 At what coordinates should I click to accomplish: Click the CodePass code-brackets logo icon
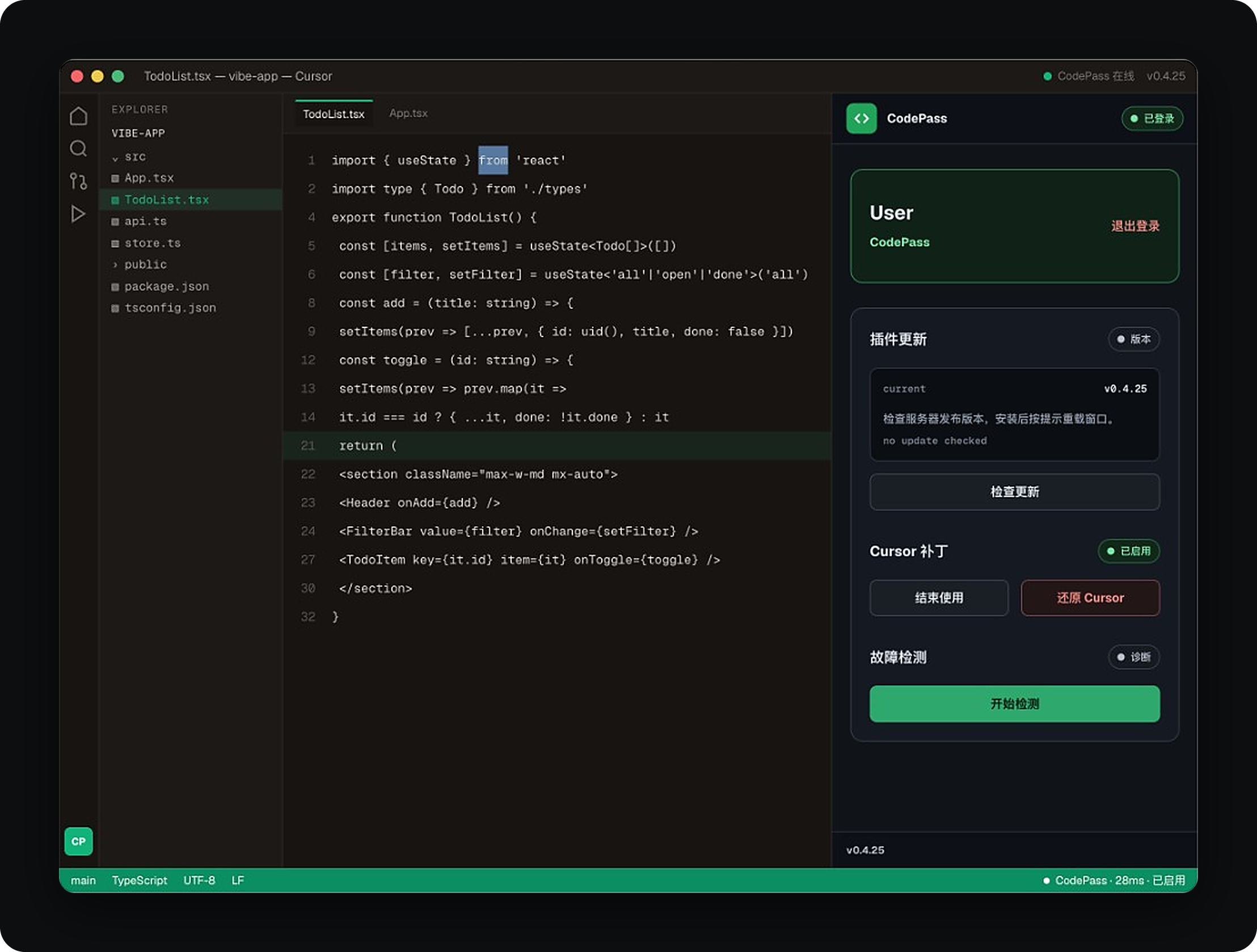coord(862,118)
